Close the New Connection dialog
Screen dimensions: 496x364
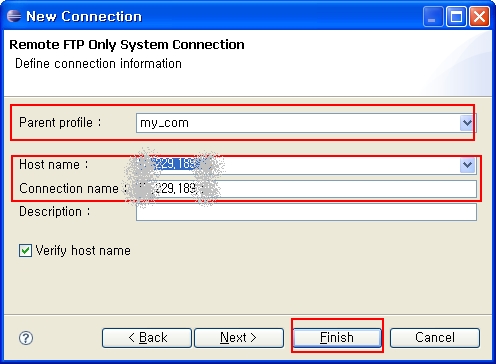479,16
